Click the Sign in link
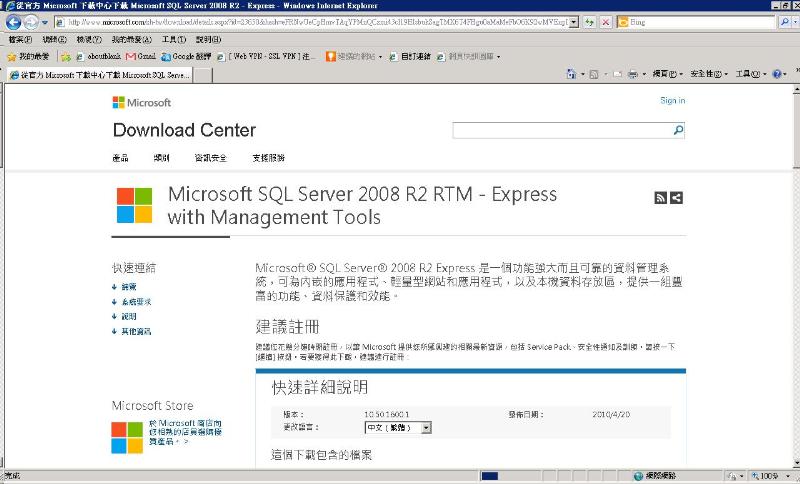Image resolution: width=800 pixels, height=484 pixels. coord(672,100)
